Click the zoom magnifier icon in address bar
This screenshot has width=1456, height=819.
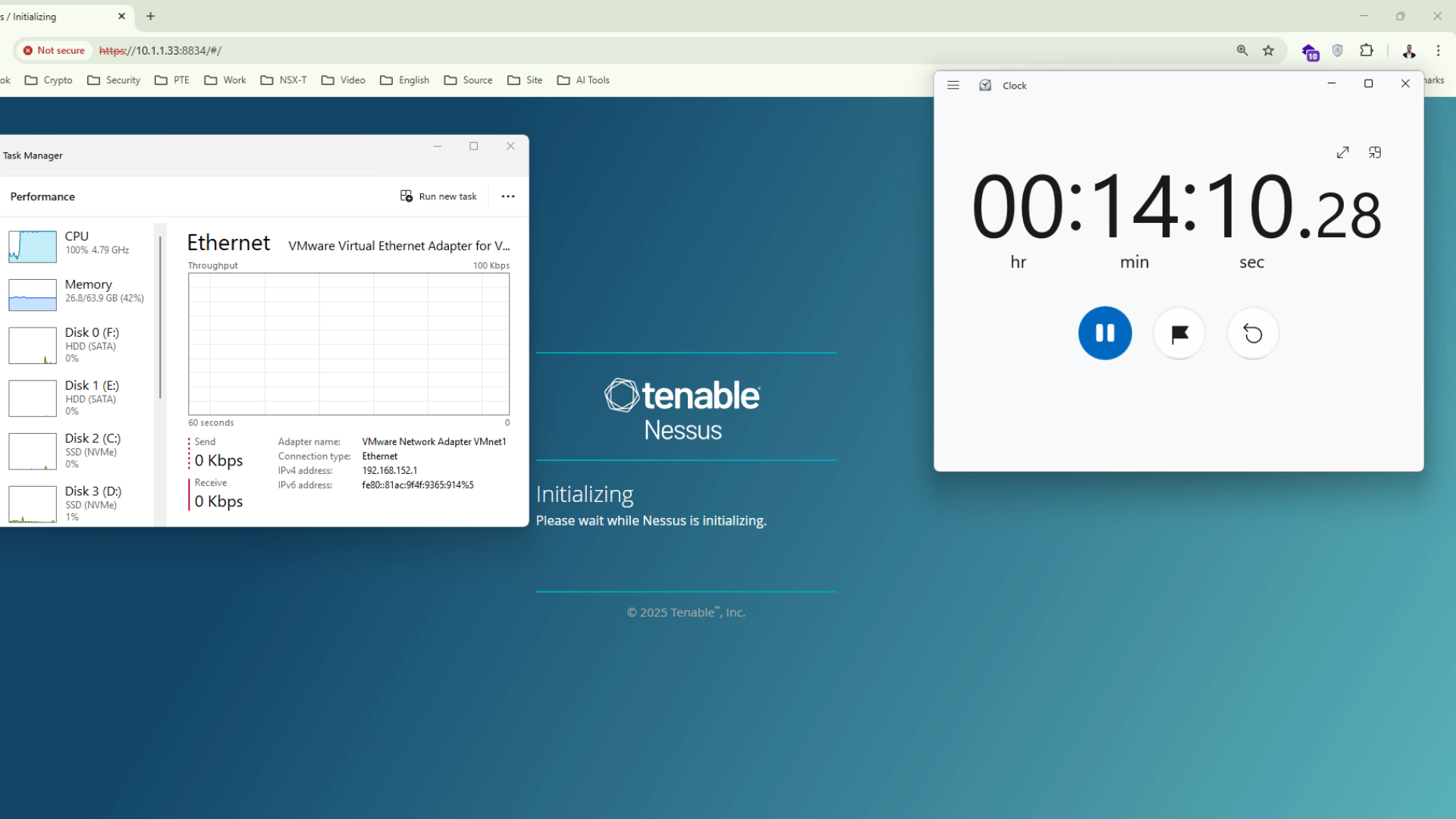click(1242, 51)
